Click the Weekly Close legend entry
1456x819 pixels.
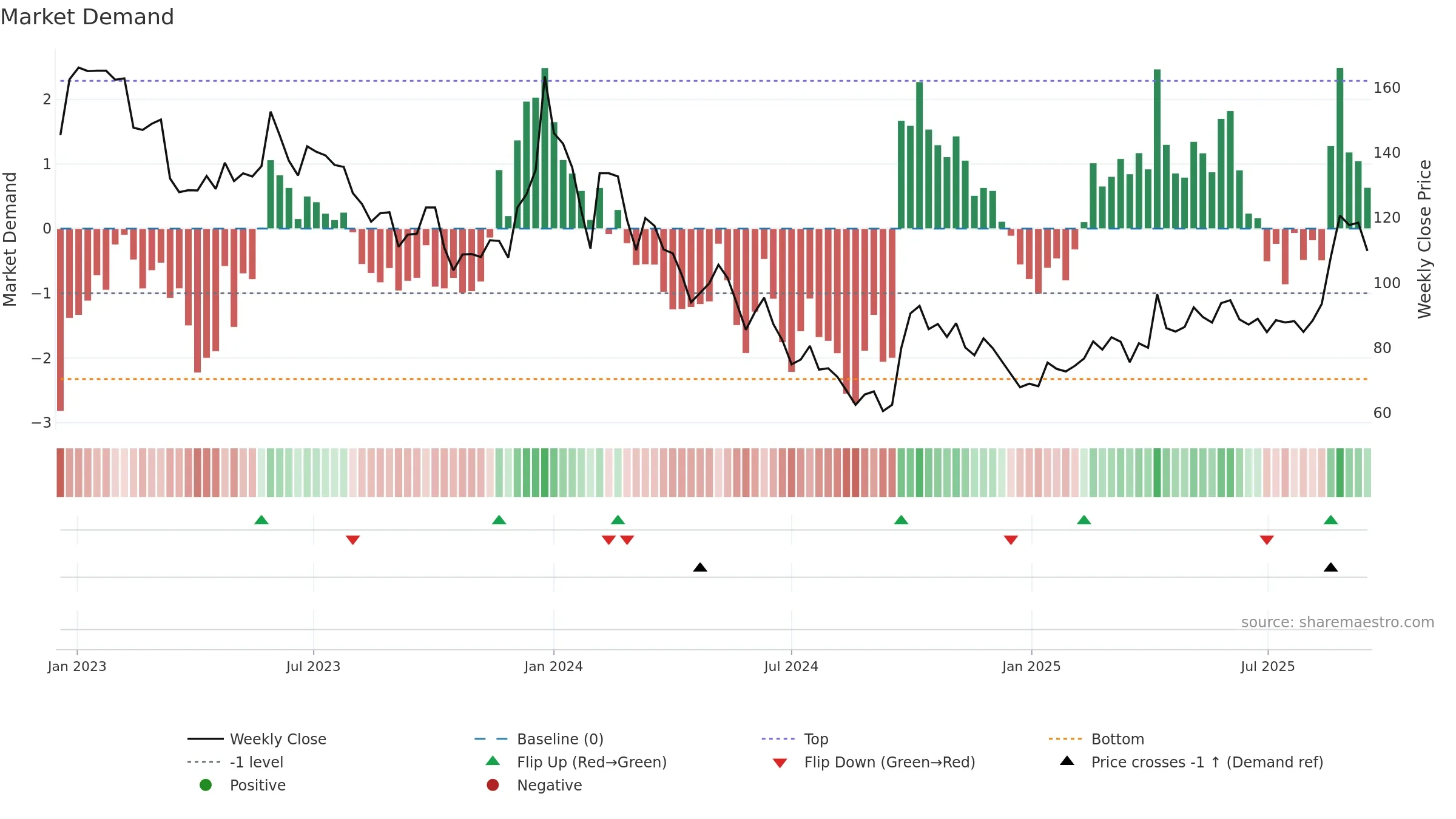(x=257, y=739)
